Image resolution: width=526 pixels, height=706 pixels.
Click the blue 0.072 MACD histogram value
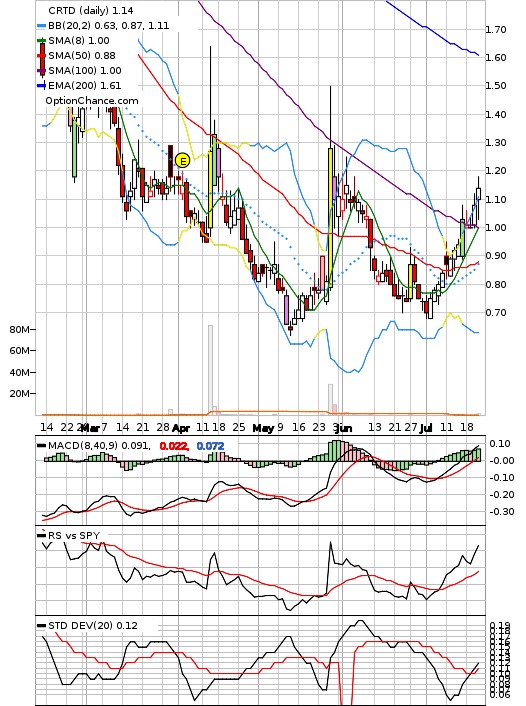[x=210, y=446]
